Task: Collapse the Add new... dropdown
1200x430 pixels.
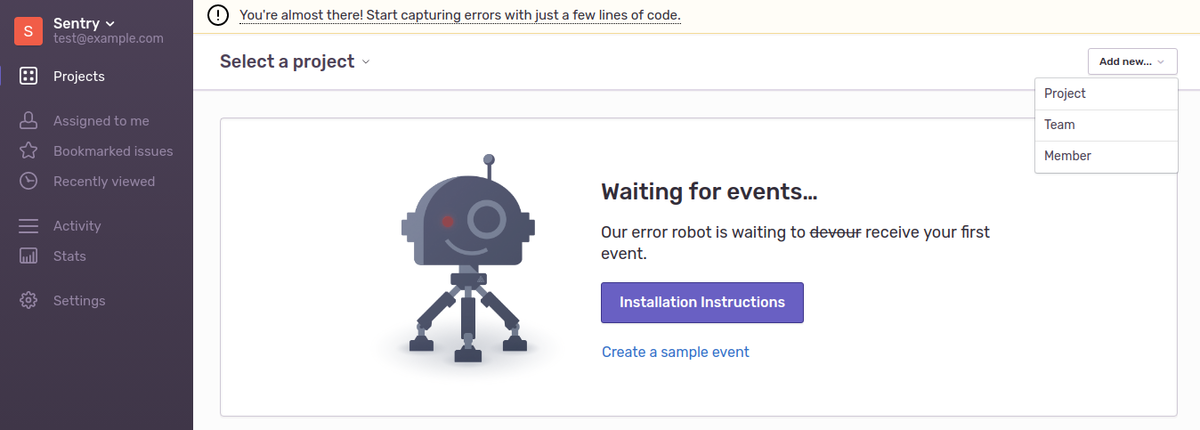Action: (x=1132, y=62)
